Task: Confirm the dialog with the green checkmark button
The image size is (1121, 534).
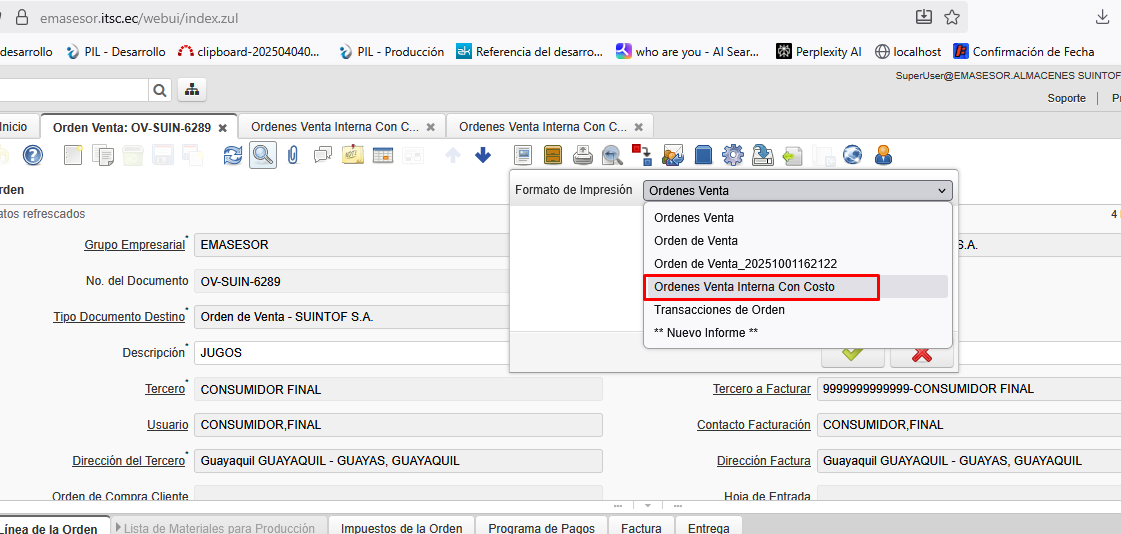Action: tap(852, 354)
